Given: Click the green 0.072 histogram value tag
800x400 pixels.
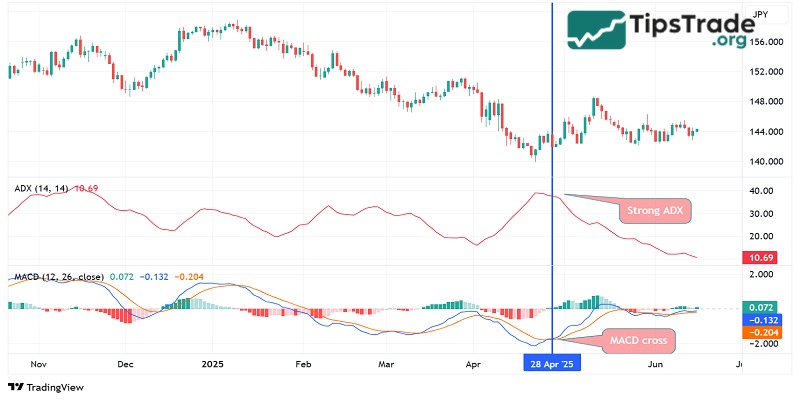Looking at the screenshot, I should (762, 307).
